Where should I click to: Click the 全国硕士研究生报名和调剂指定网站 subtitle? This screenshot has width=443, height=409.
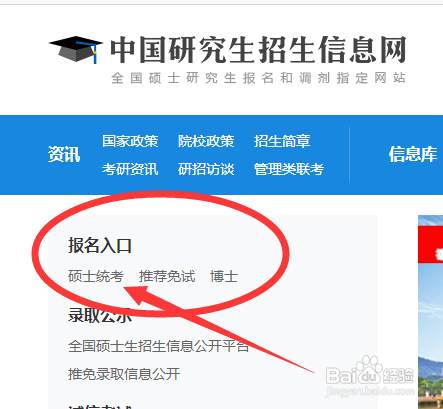coord(259,78)
